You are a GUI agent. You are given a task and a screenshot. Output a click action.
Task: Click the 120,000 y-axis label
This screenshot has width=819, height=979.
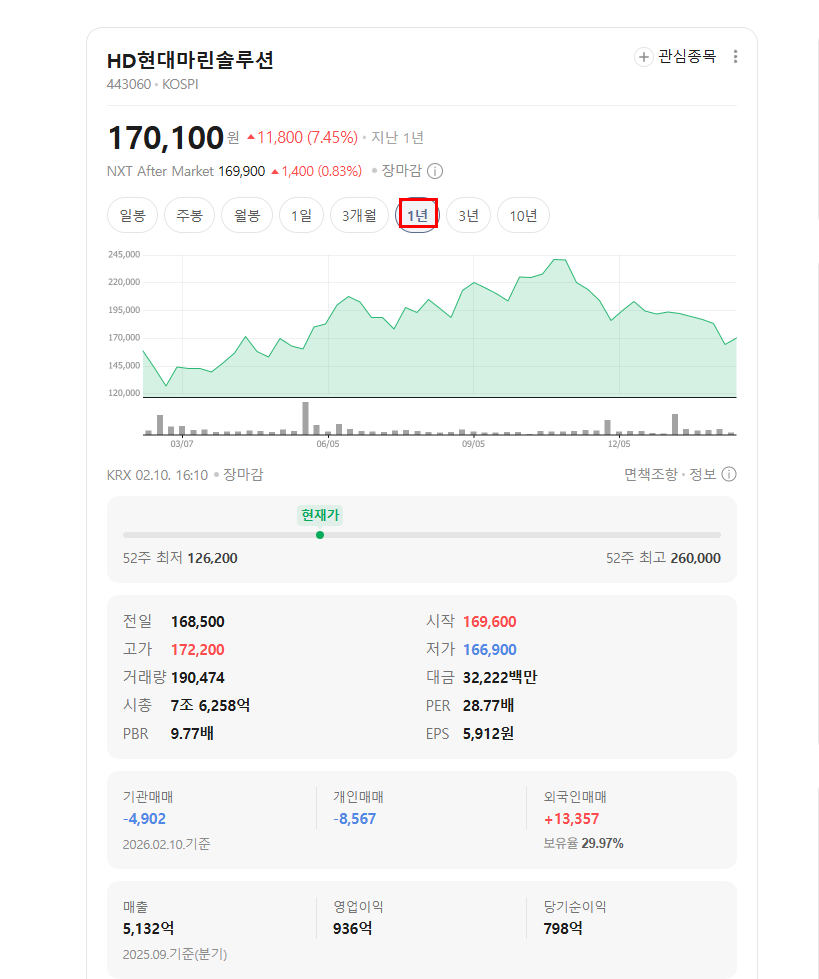tap(124, 393)
